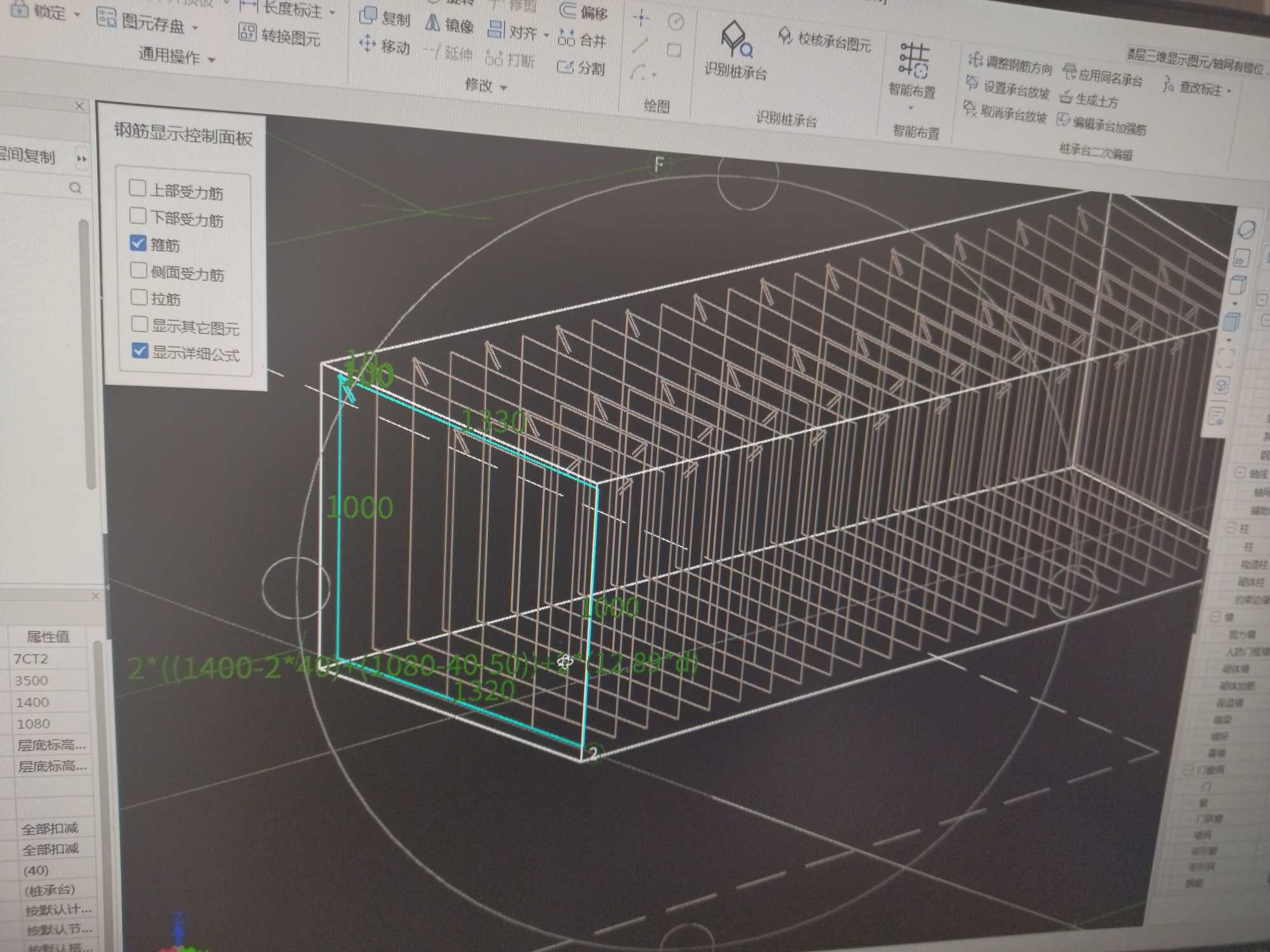
Task: Click the 1400 property value
Action: pyautogui.click(x=32, y=703)
